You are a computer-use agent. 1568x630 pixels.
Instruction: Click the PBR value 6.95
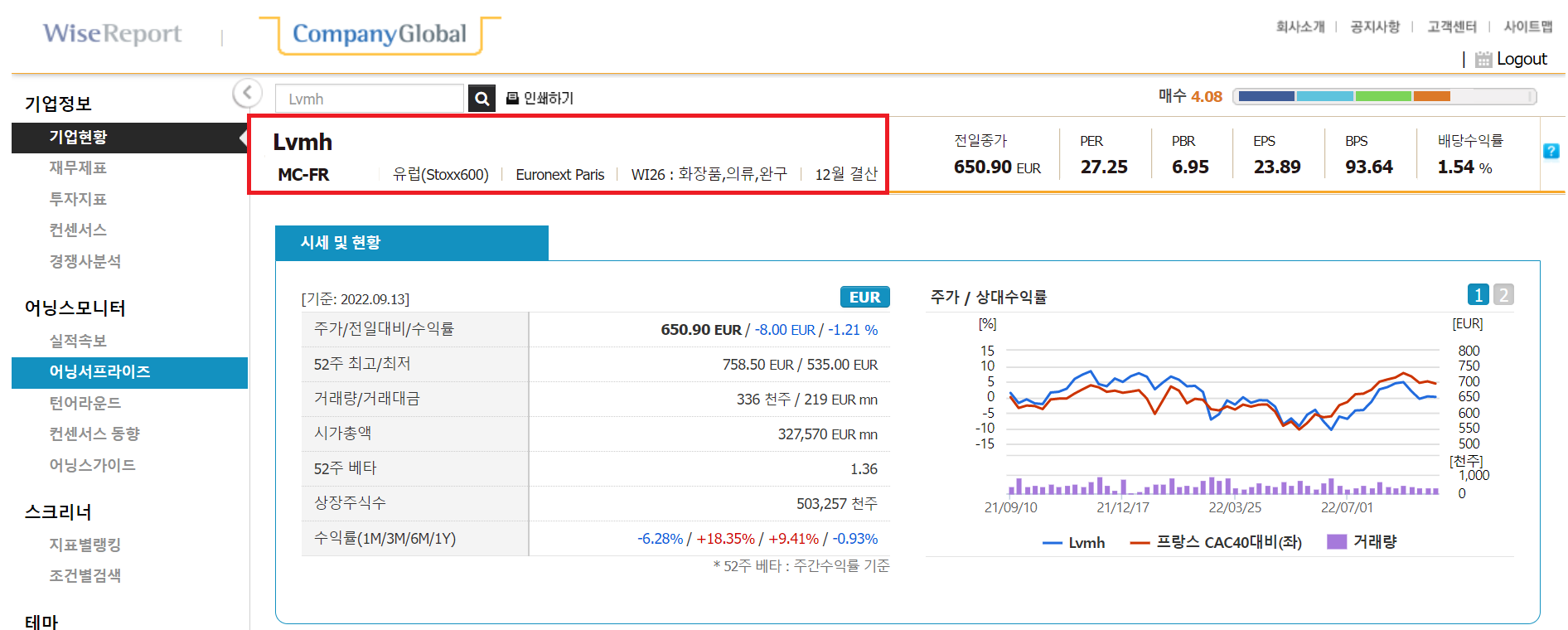(1190, 167)
